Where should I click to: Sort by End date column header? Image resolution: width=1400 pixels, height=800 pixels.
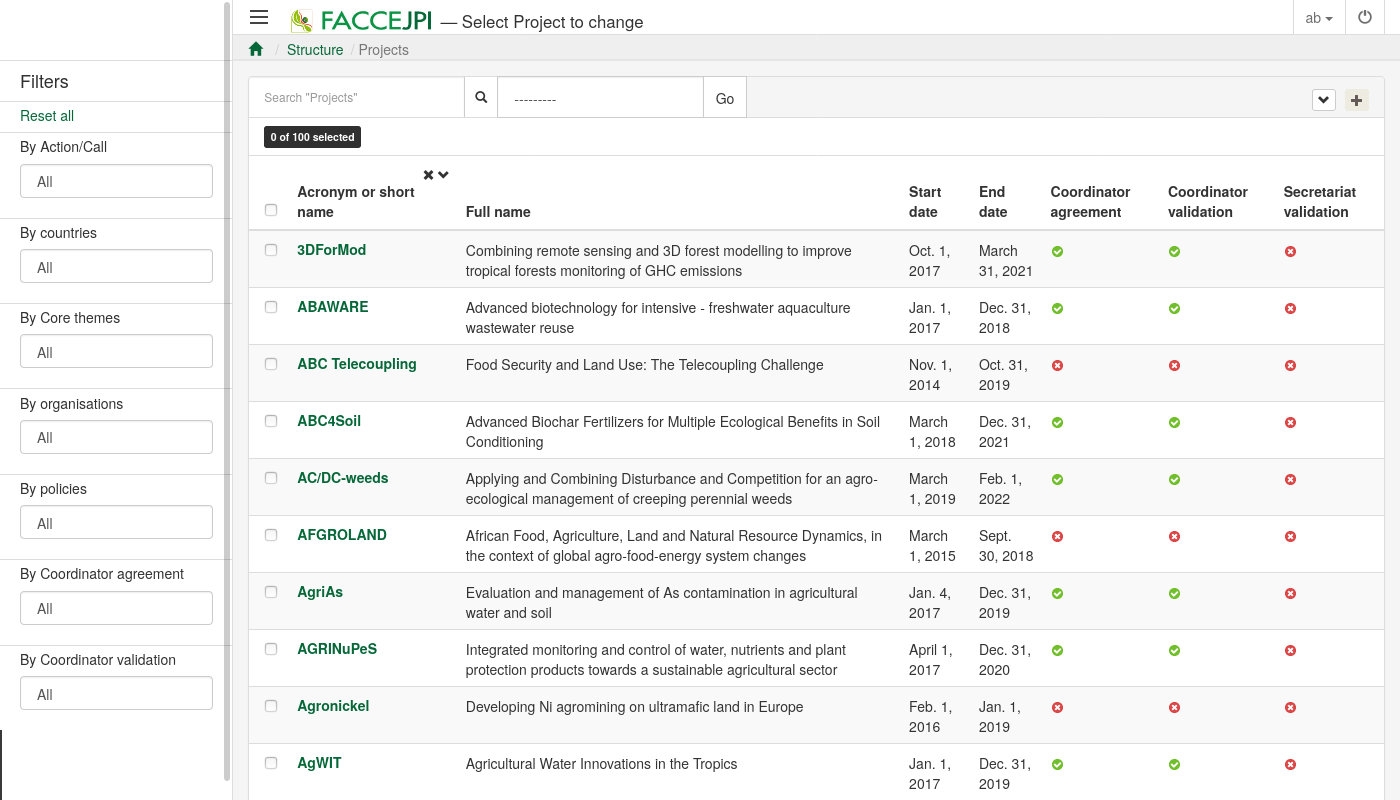[993, 202]
